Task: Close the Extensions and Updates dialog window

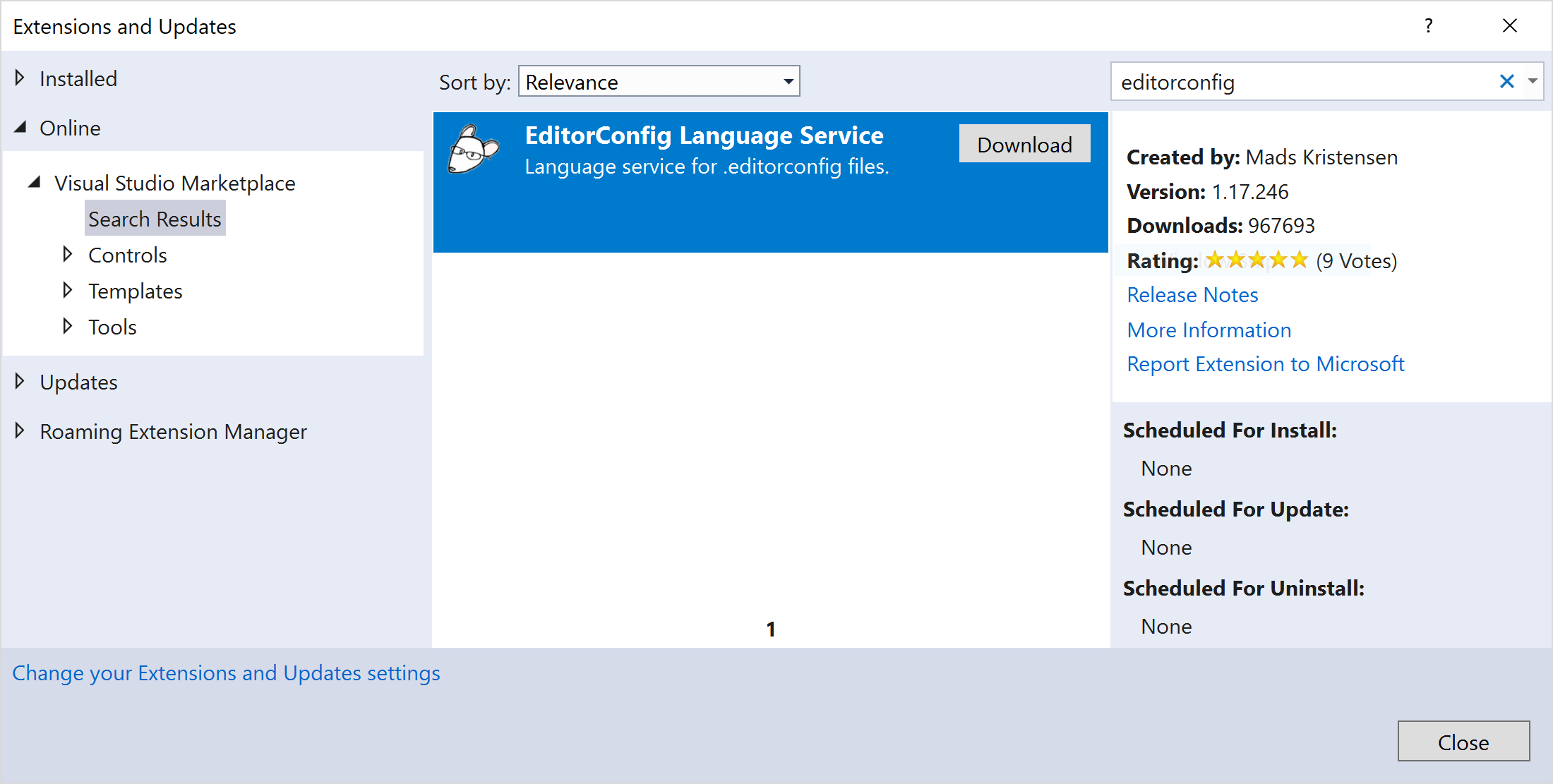Action: coord(1510,26)
